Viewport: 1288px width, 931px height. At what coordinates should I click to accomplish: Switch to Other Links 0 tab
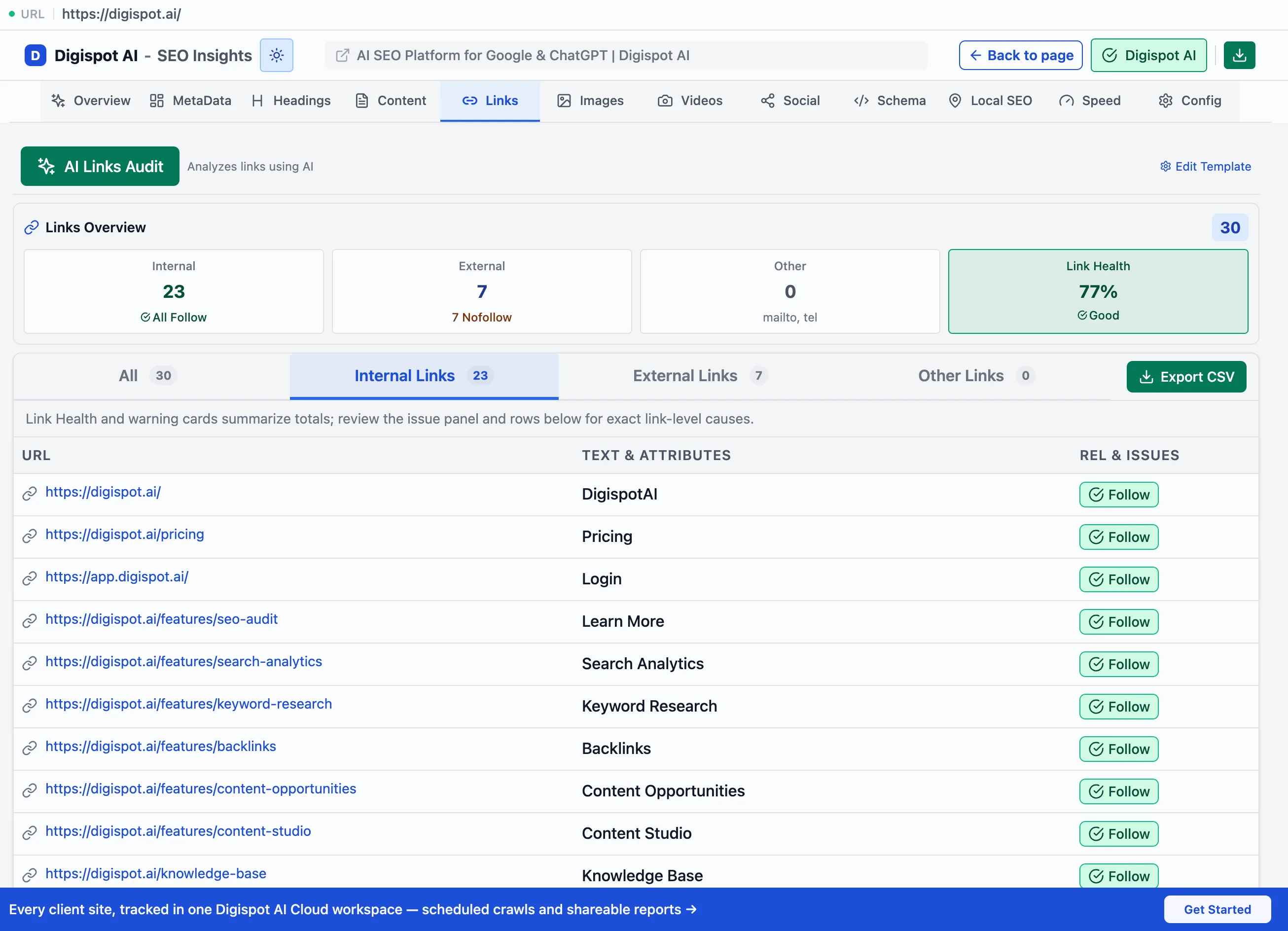[x=976, y=376]
